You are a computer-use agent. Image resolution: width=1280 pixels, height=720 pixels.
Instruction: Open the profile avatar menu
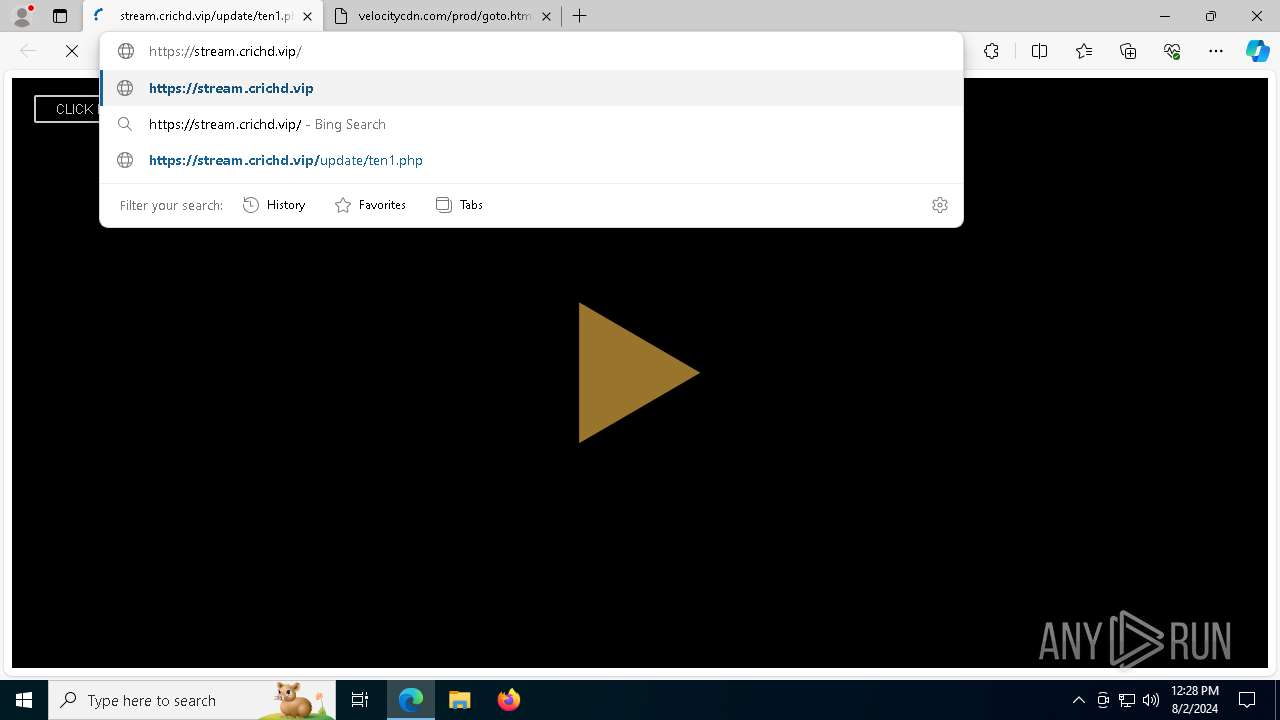pyautogui.click(x=22, y=16)
